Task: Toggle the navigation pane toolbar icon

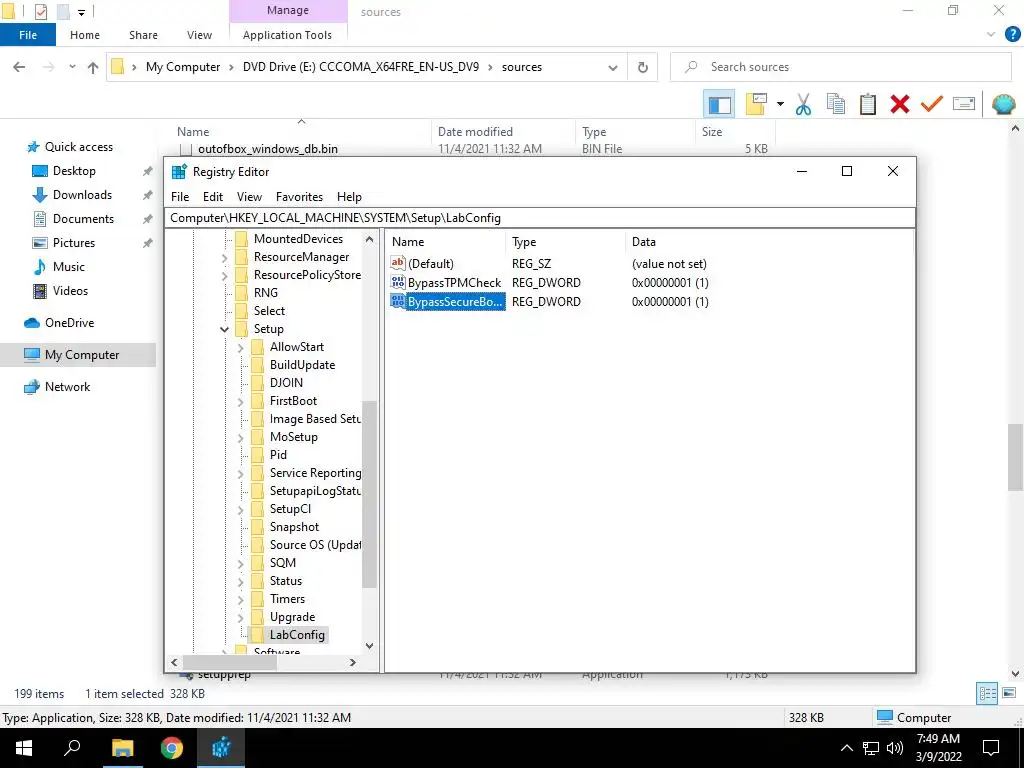Action: tap(719, 104)
